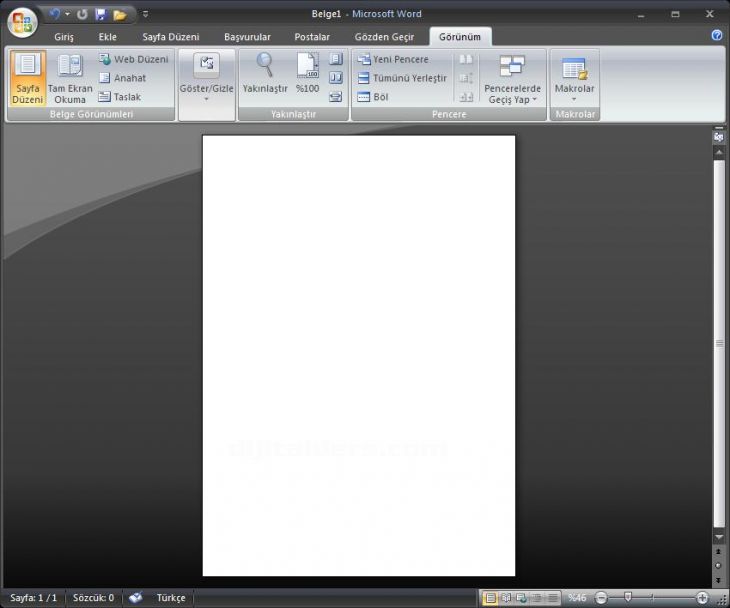The width and height of the screenshot is (730, 608).
Task: Click the %46 zoom level
Action: [x=577, y=598]
